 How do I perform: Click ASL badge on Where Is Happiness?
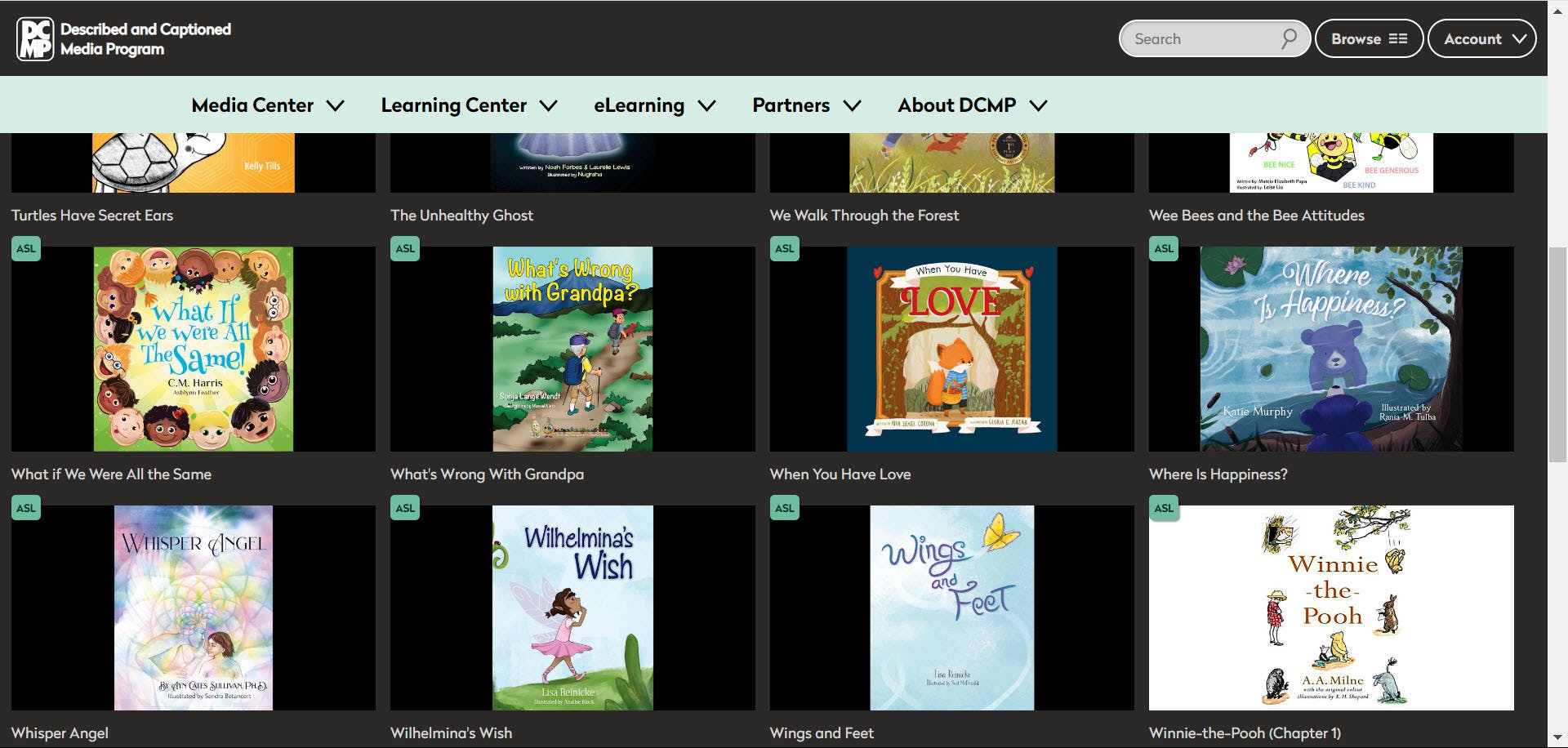coord(1164,248)
